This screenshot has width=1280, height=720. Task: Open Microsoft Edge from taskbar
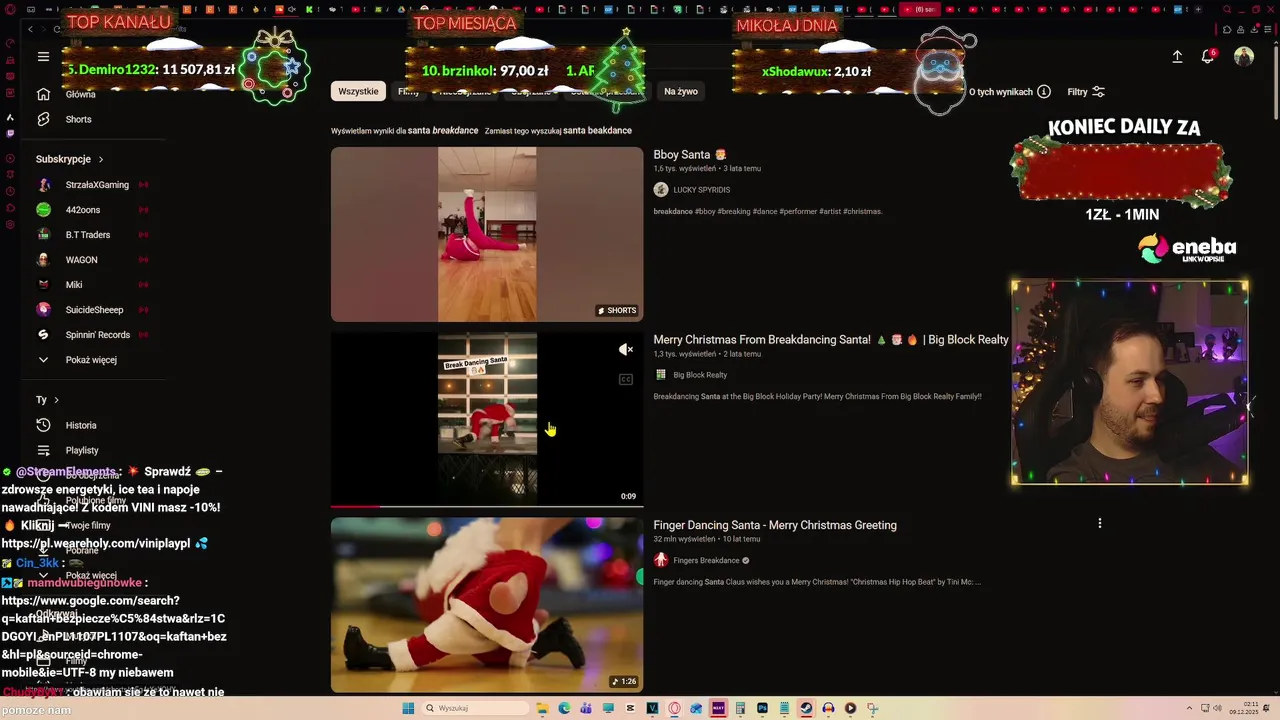click(x=564, y=708)
